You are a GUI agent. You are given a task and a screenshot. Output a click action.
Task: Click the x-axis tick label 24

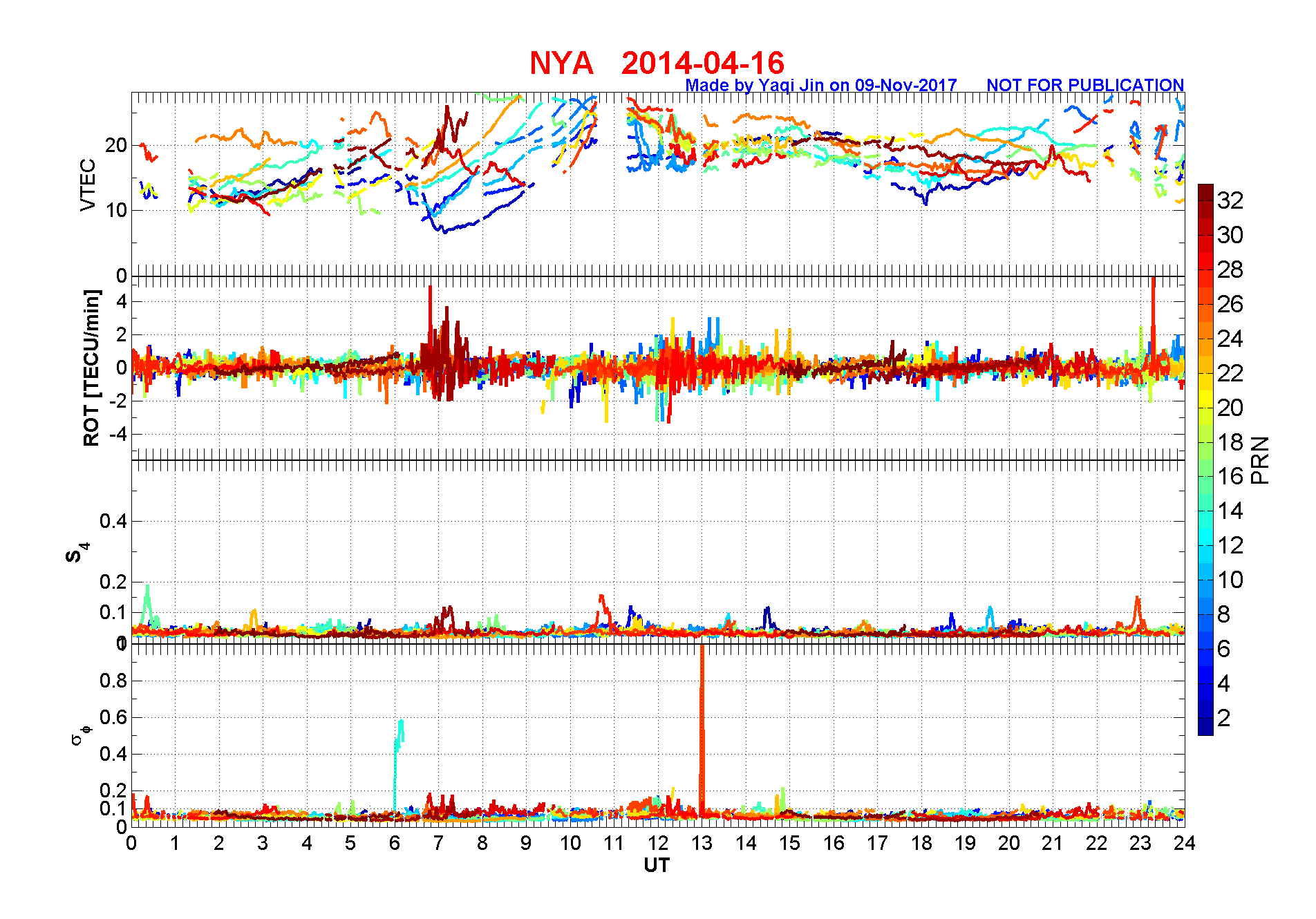(1184, 843)
